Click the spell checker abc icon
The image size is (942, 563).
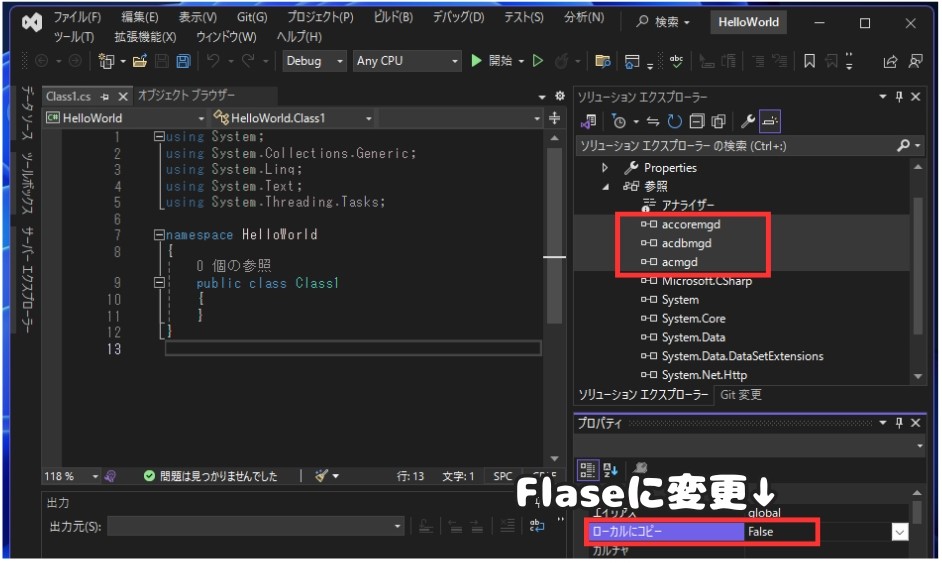coord(676,61)
